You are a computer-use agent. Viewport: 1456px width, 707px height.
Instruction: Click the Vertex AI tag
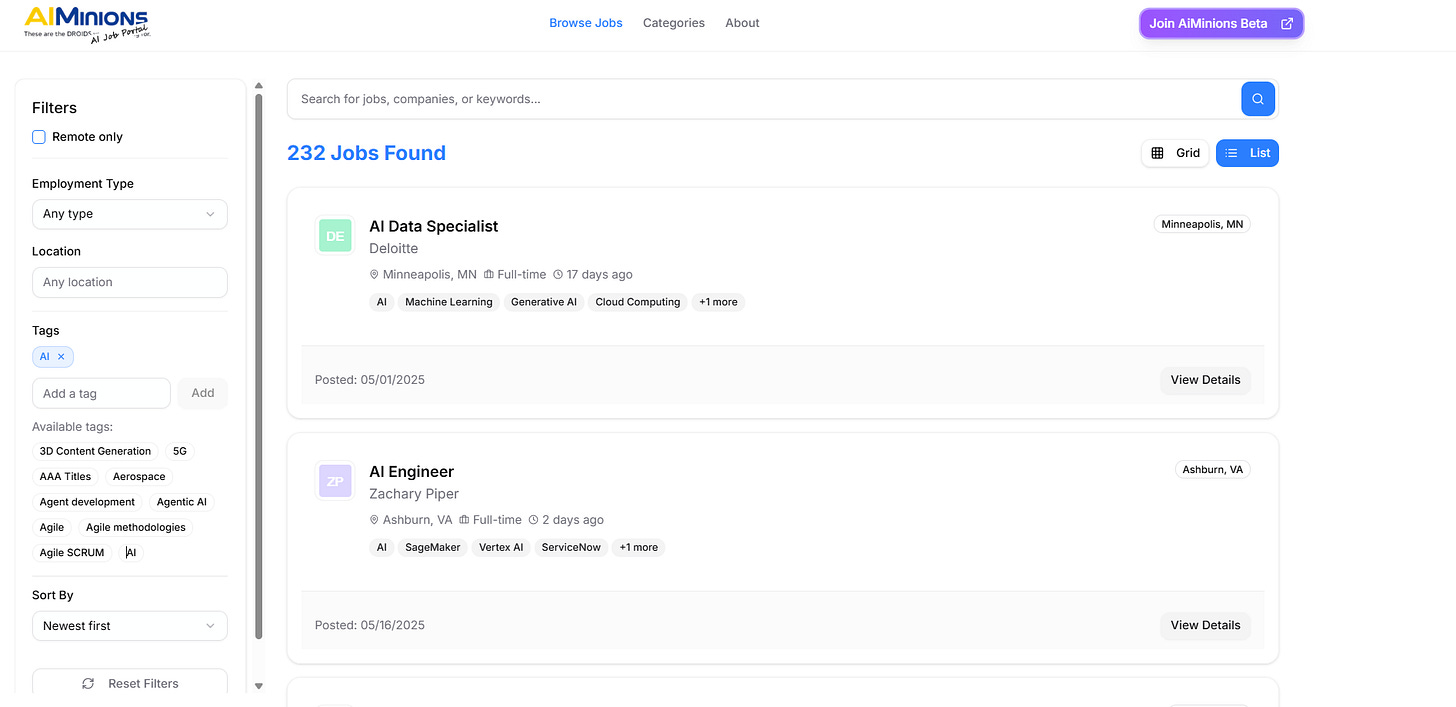501,547
